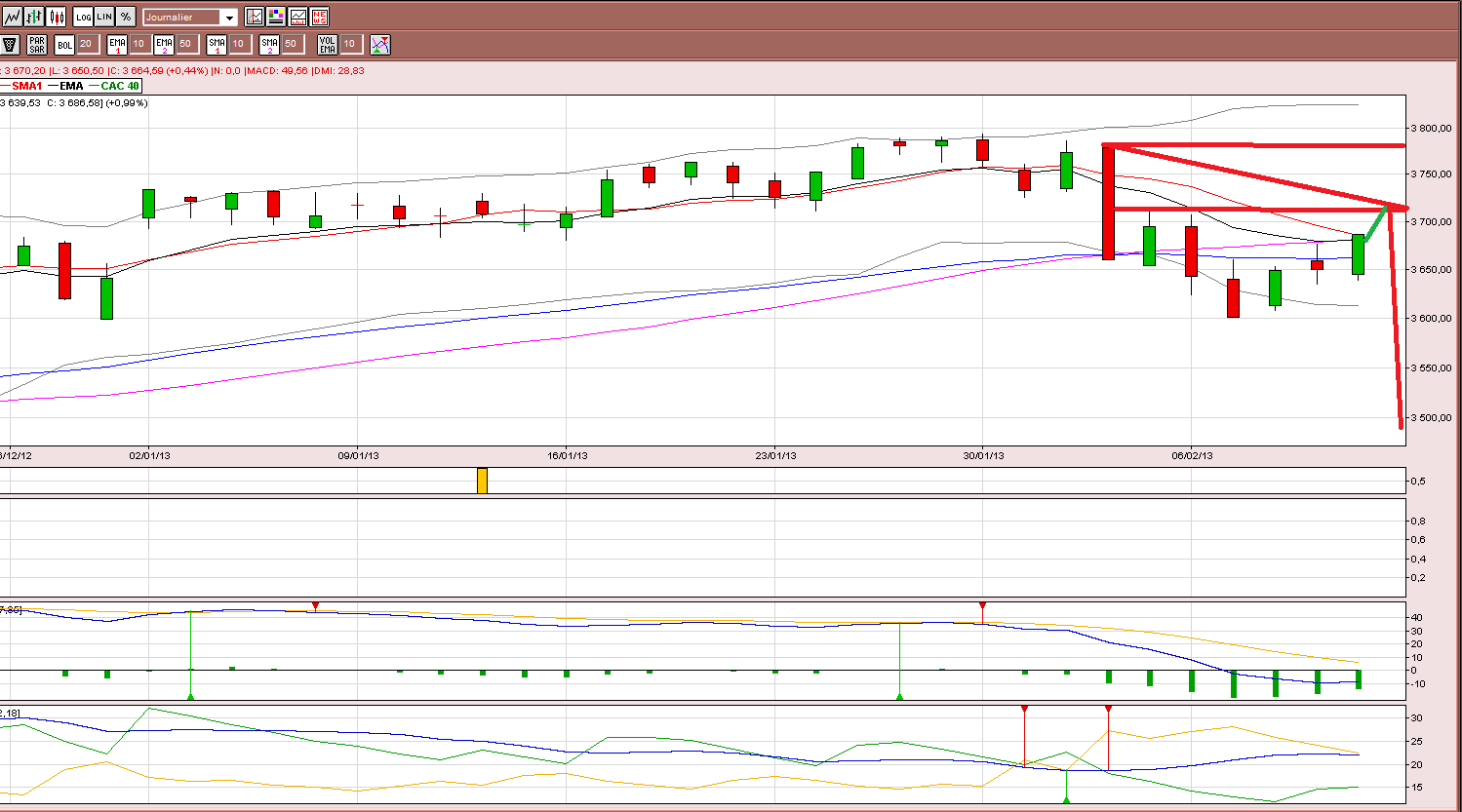
Task: Click the 02/01/13 date label
Action: pyautogui.click(x=150, y=455)
